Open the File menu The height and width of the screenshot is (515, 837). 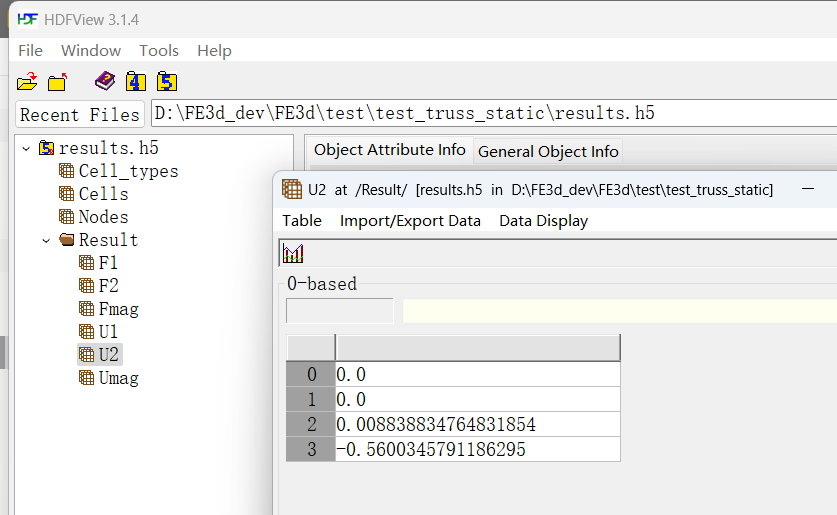[x=30, y=51]
